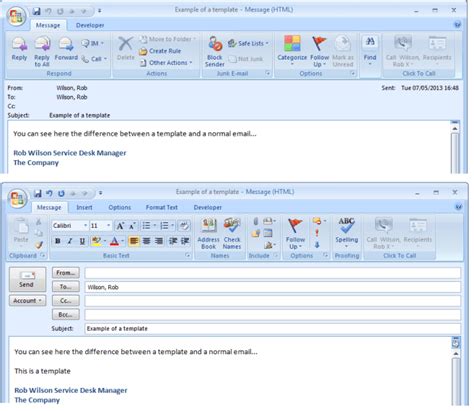Open Account dropdown button
This screenshot has width=474, height=411.
click(27, 301)
